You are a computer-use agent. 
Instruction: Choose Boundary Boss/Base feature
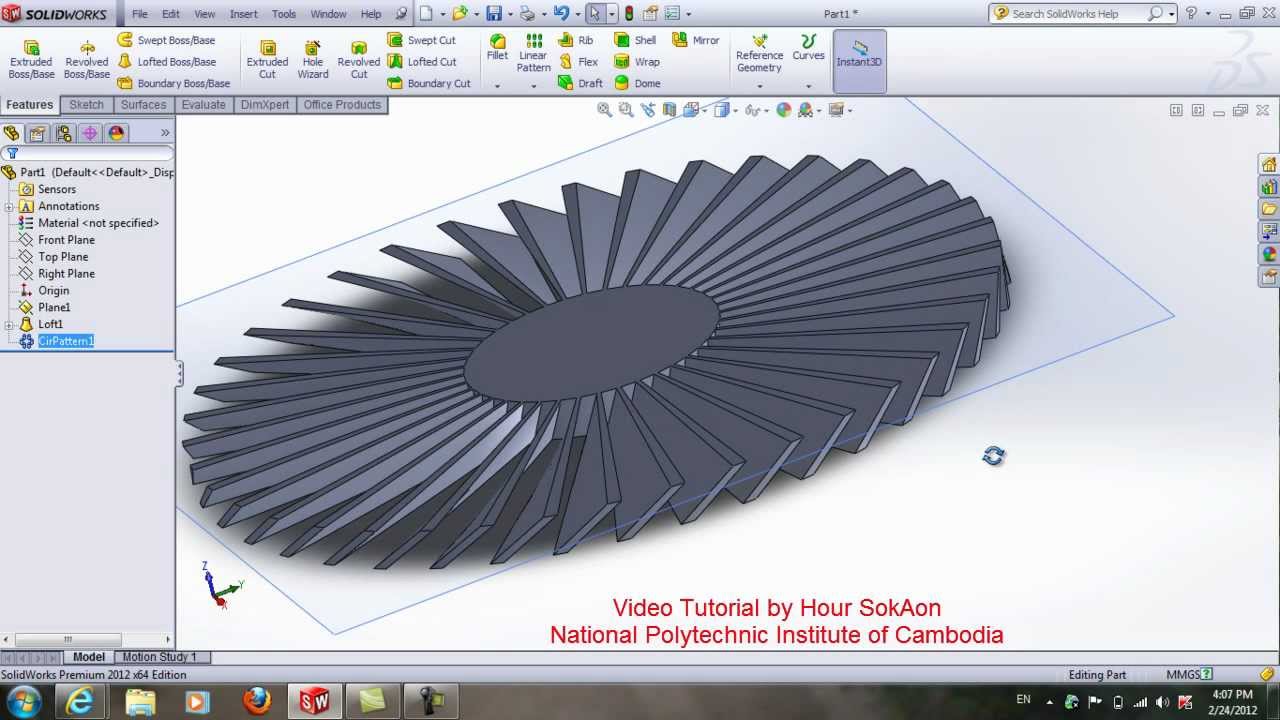click(174, 83)
